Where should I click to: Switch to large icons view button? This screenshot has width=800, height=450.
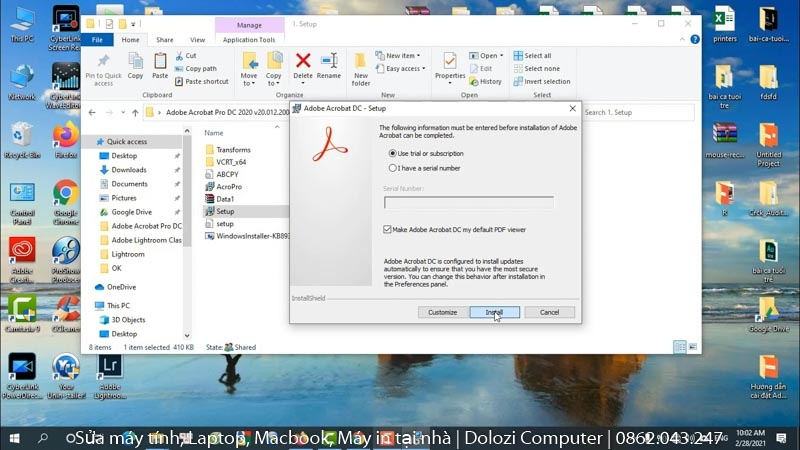pyautogui.click(x=692, y=347)
